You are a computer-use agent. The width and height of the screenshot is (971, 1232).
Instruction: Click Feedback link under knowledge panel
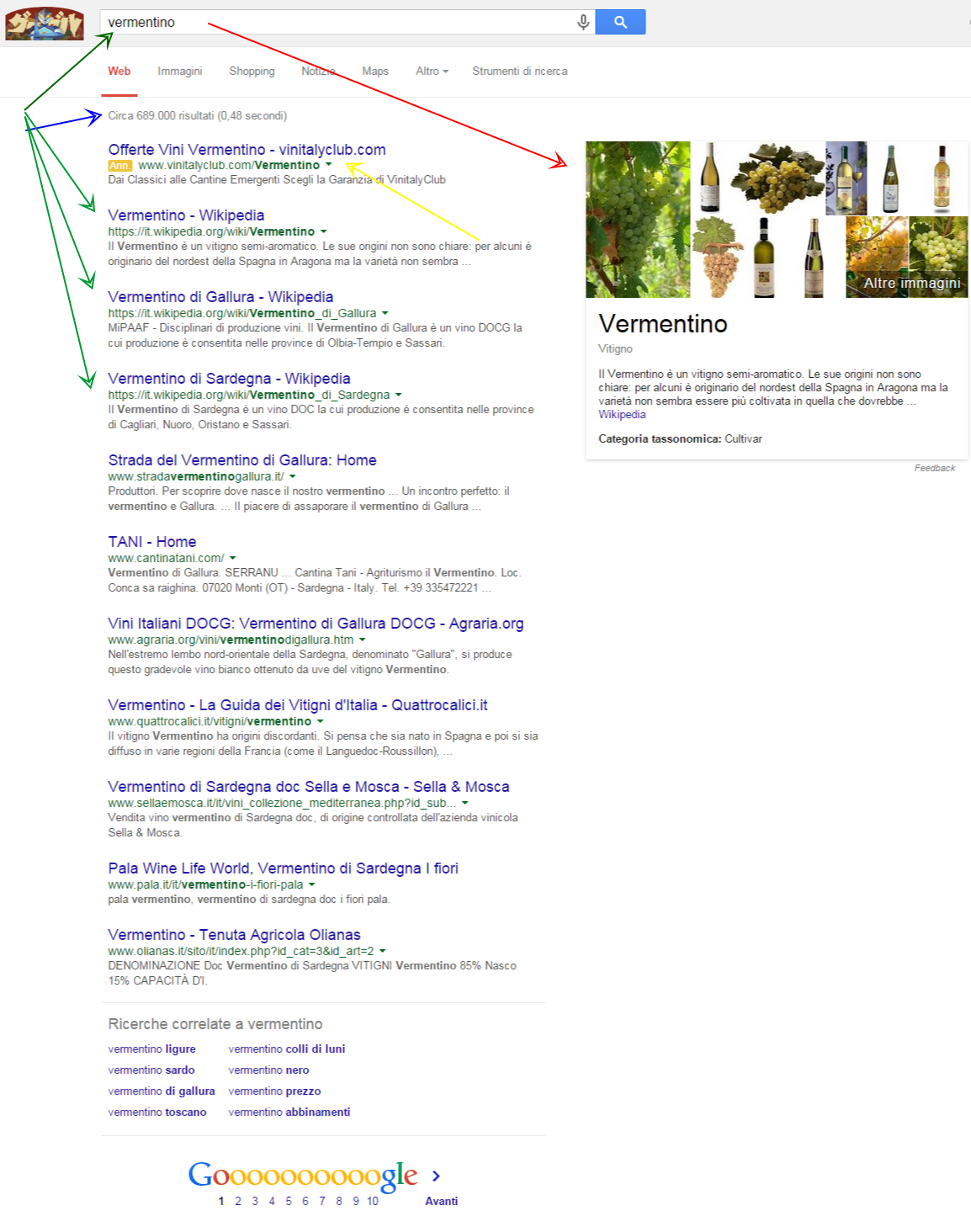pyautogui.click(x=935, y=468)
